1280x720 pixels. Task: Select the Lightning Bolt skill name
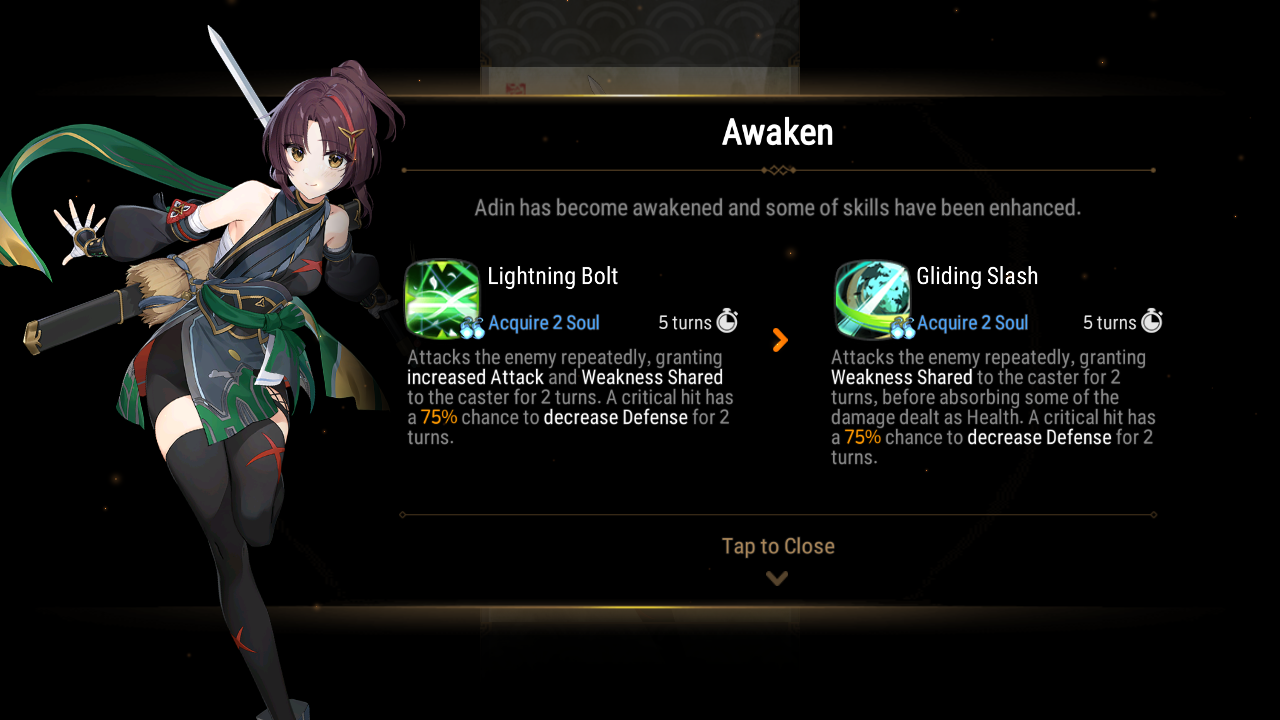[553, 276]
